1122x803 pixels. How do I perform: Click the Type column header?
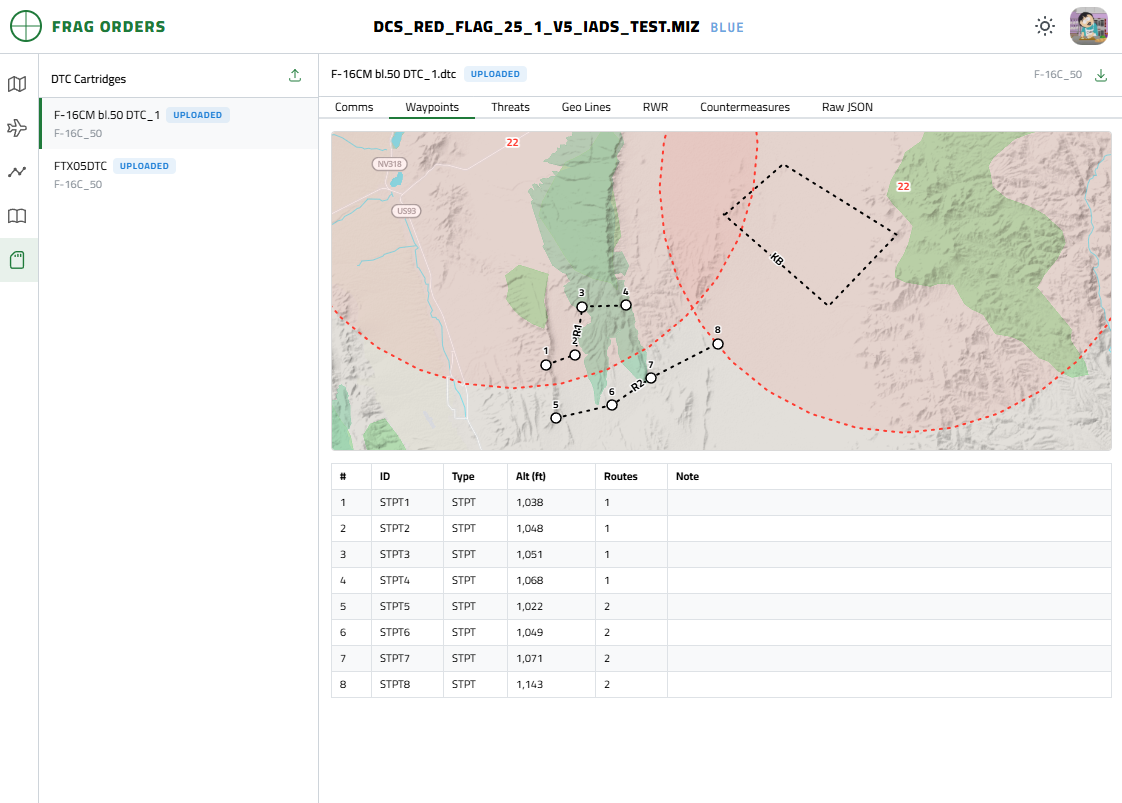pyautogui.click(x=463, y=477)
